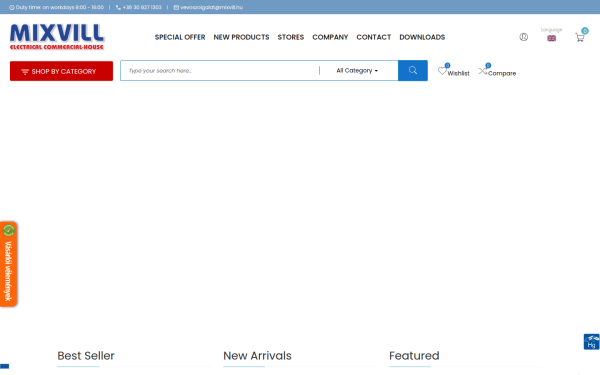
Task: Open the orange customer reviews side tab
Action: (8, 264)
